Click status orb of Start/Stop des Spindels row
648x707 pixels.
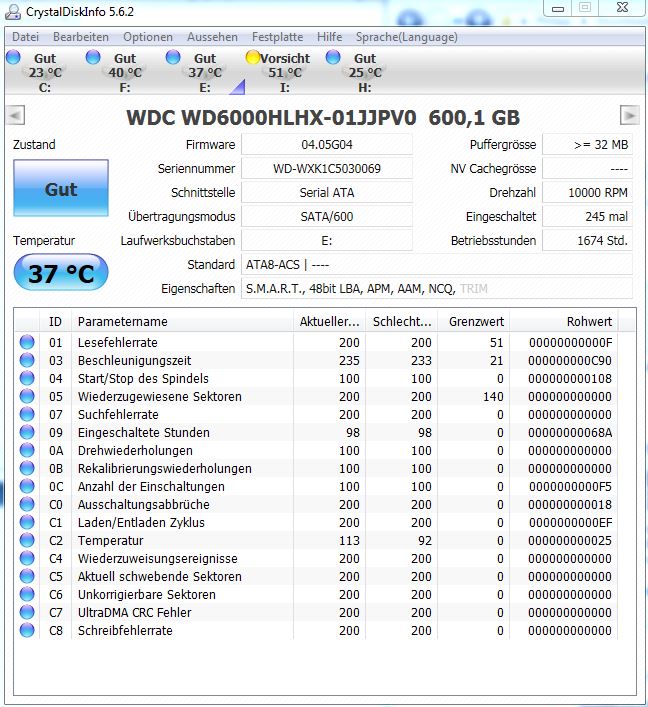point(27,378)
